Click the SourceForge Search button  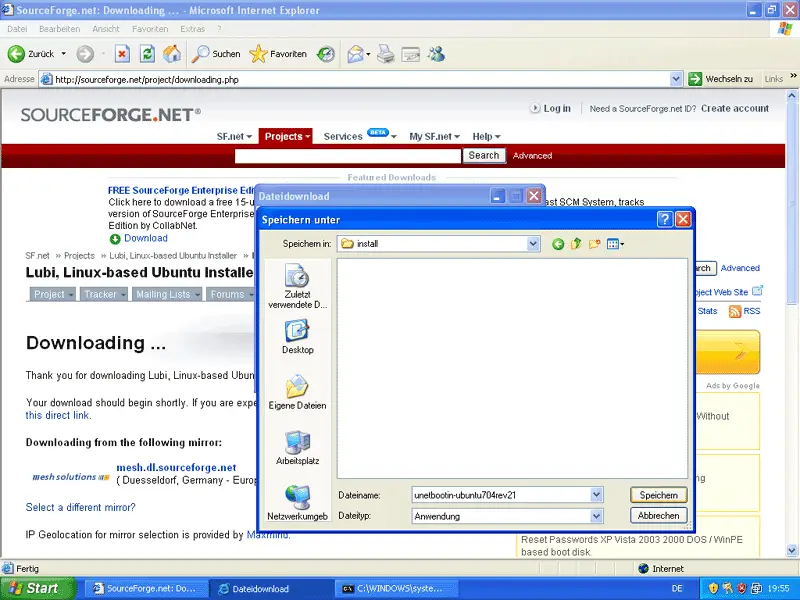484,155
